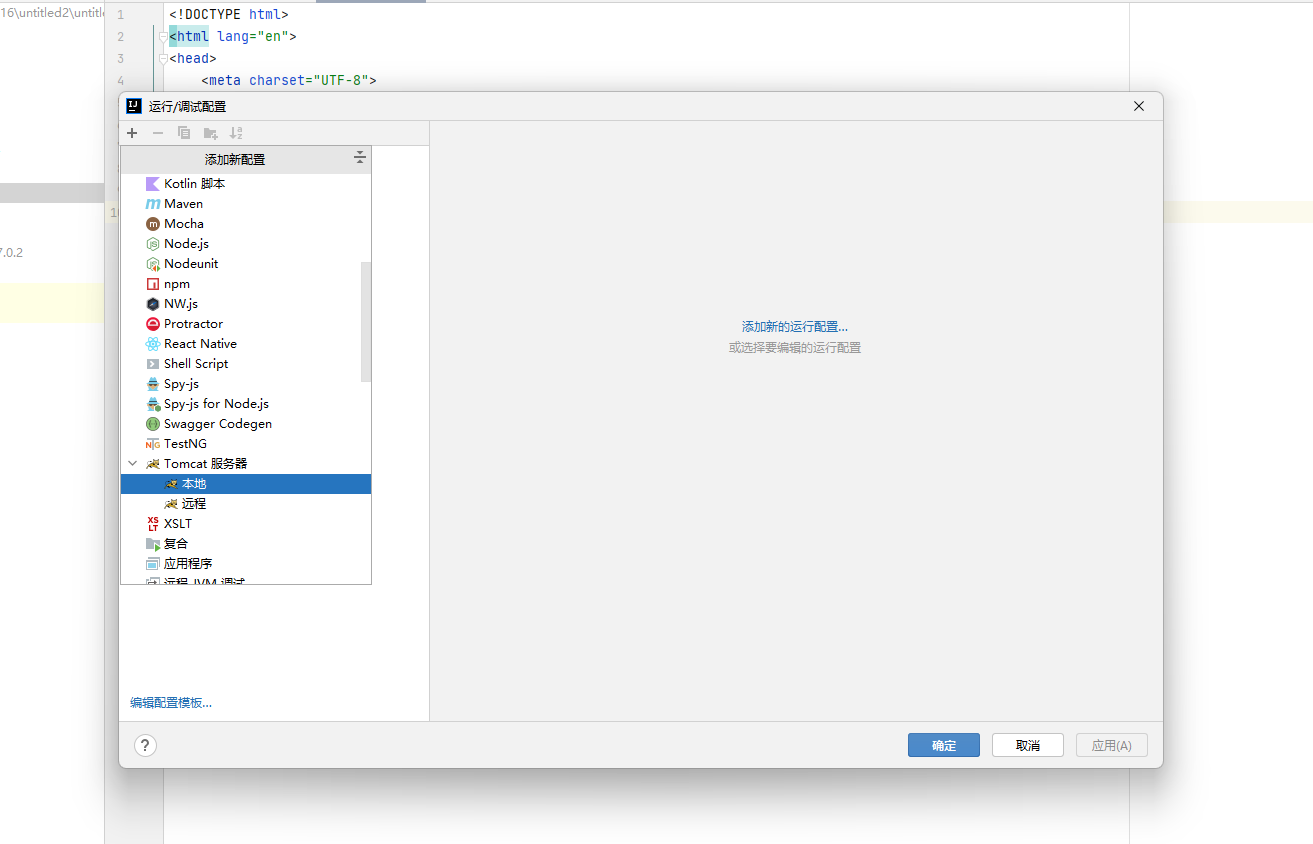Select the Tomcat 服务器 row label

pyautogui.click(x=205, y=464)
